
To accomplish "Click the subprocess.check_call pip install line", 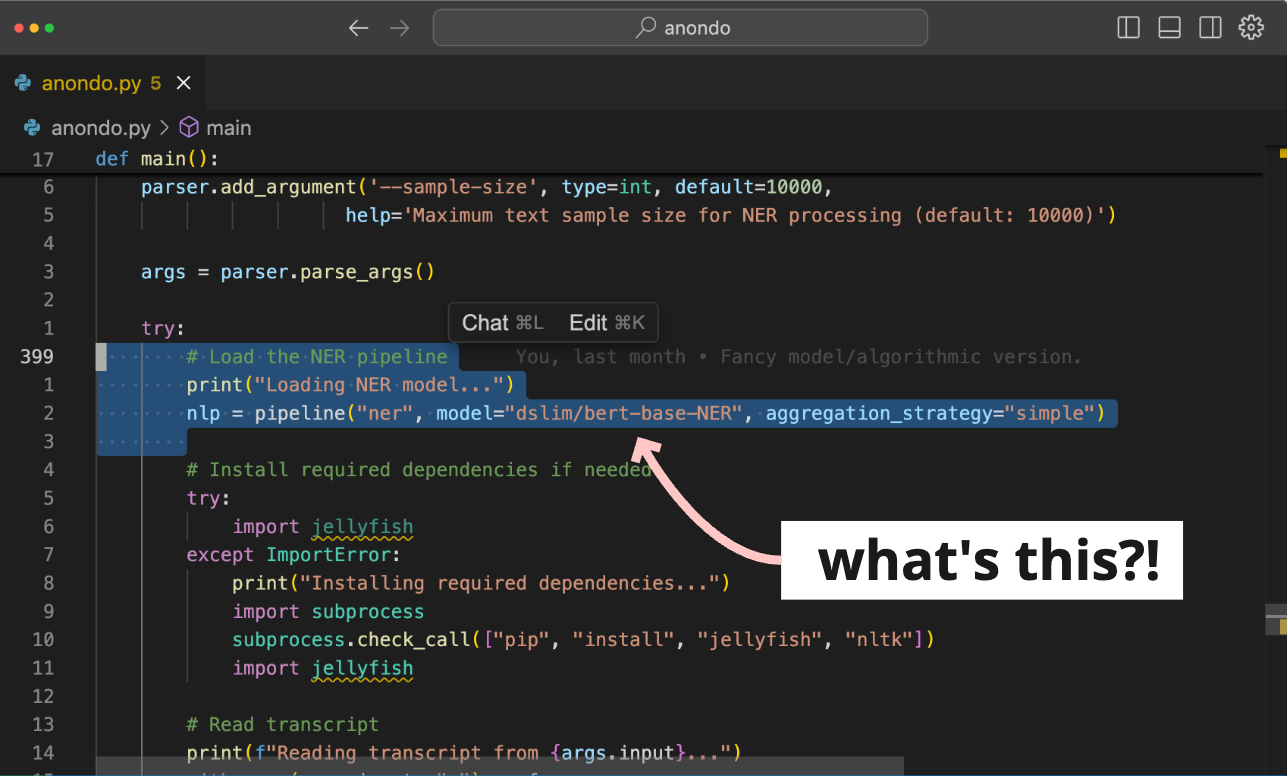I will [583, 640].
